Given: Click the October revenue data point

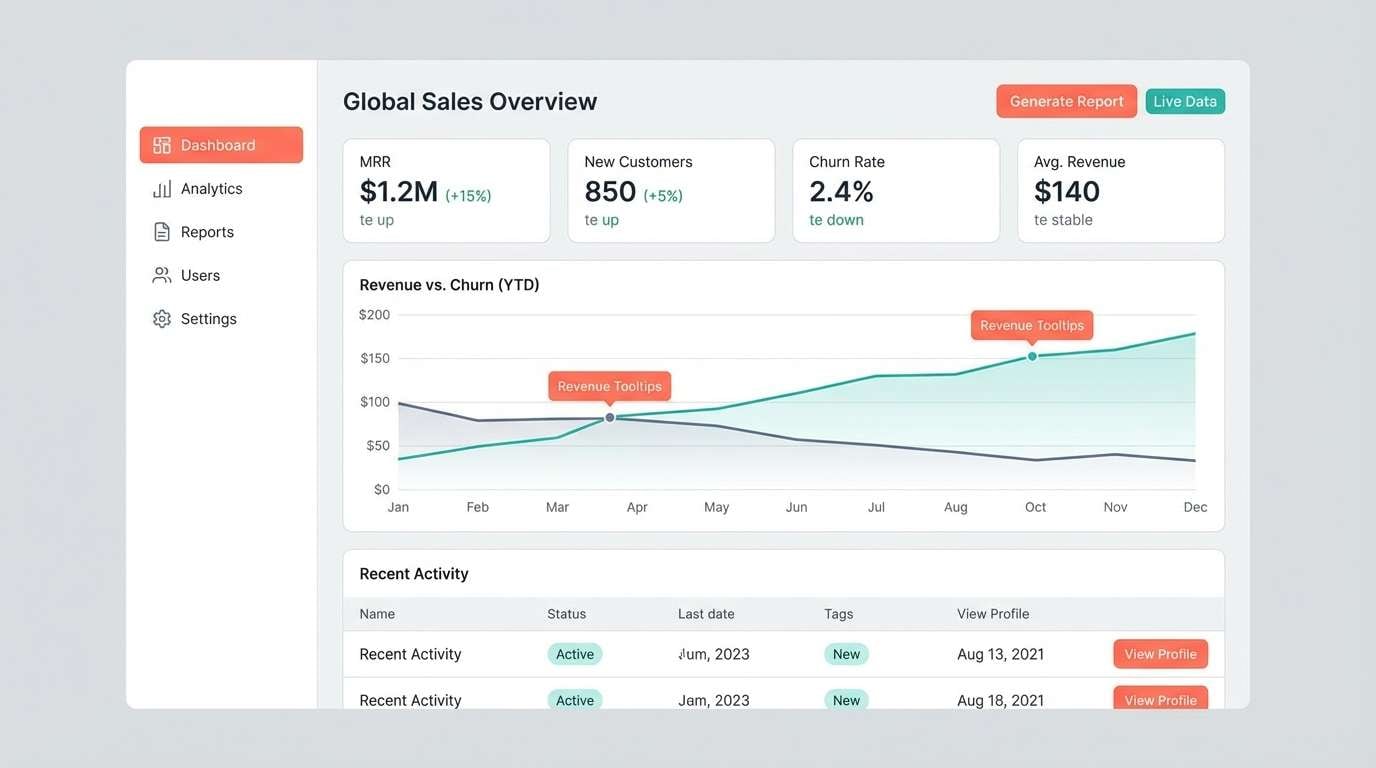Looking at the screenshot, I should coord(1031,355).
